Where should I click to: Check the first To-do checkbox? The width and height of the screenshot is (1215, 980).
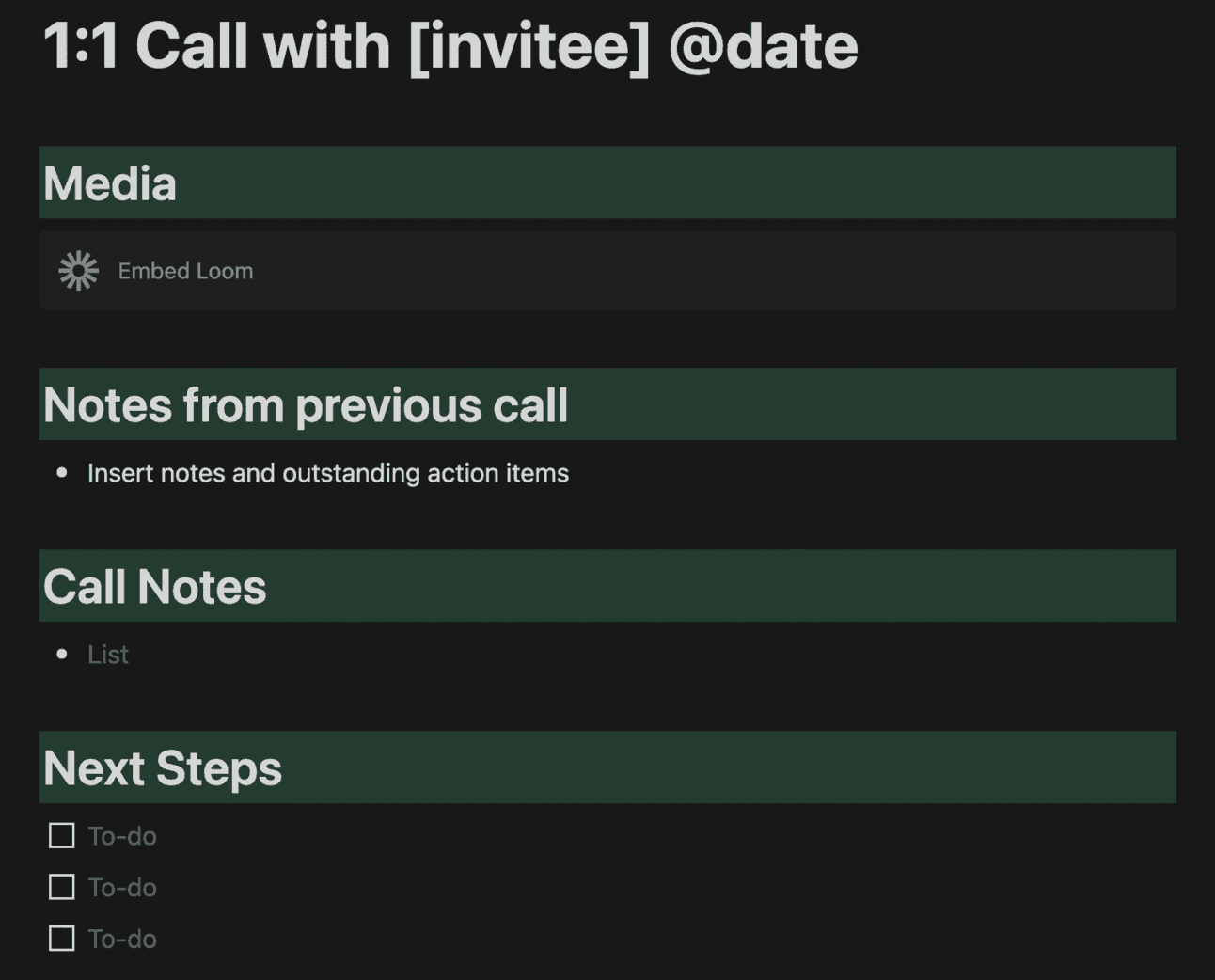click(62, 835)
